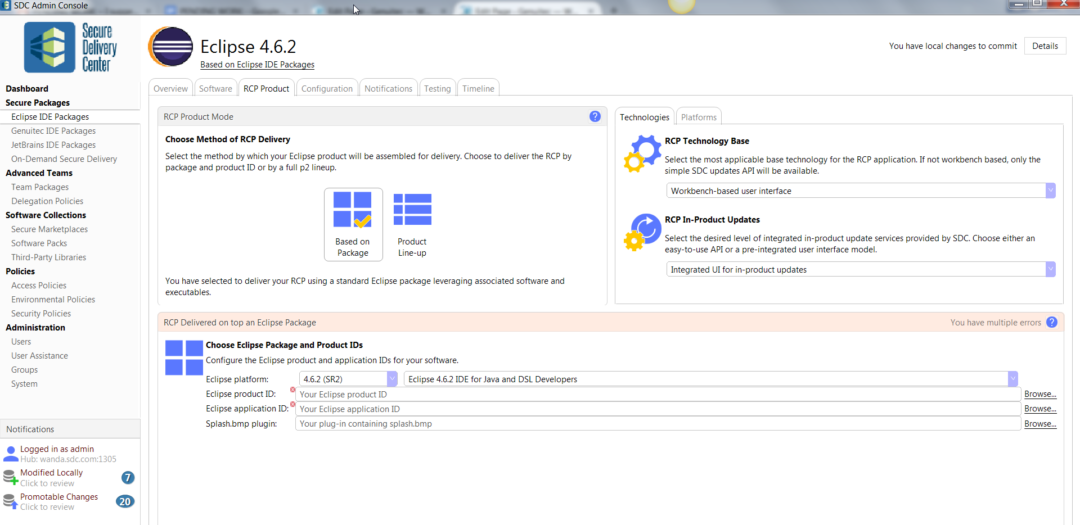Open help icon next to multiple errors

1051,322
